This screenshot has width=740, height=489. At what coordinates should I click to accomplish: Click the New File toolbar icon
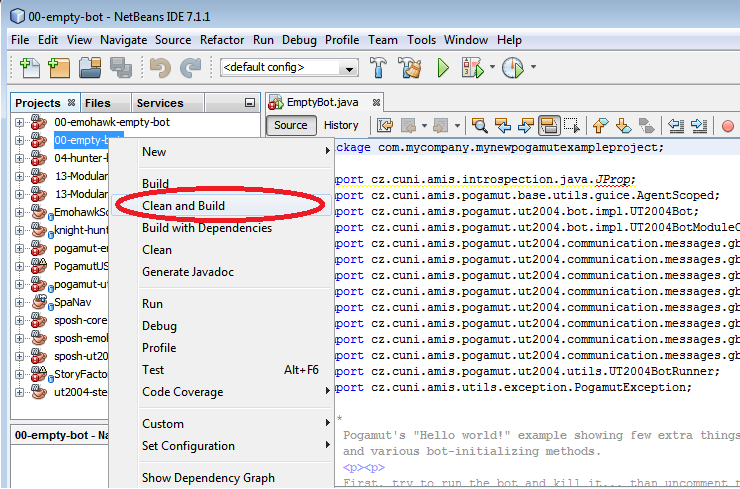pos(30,68)
